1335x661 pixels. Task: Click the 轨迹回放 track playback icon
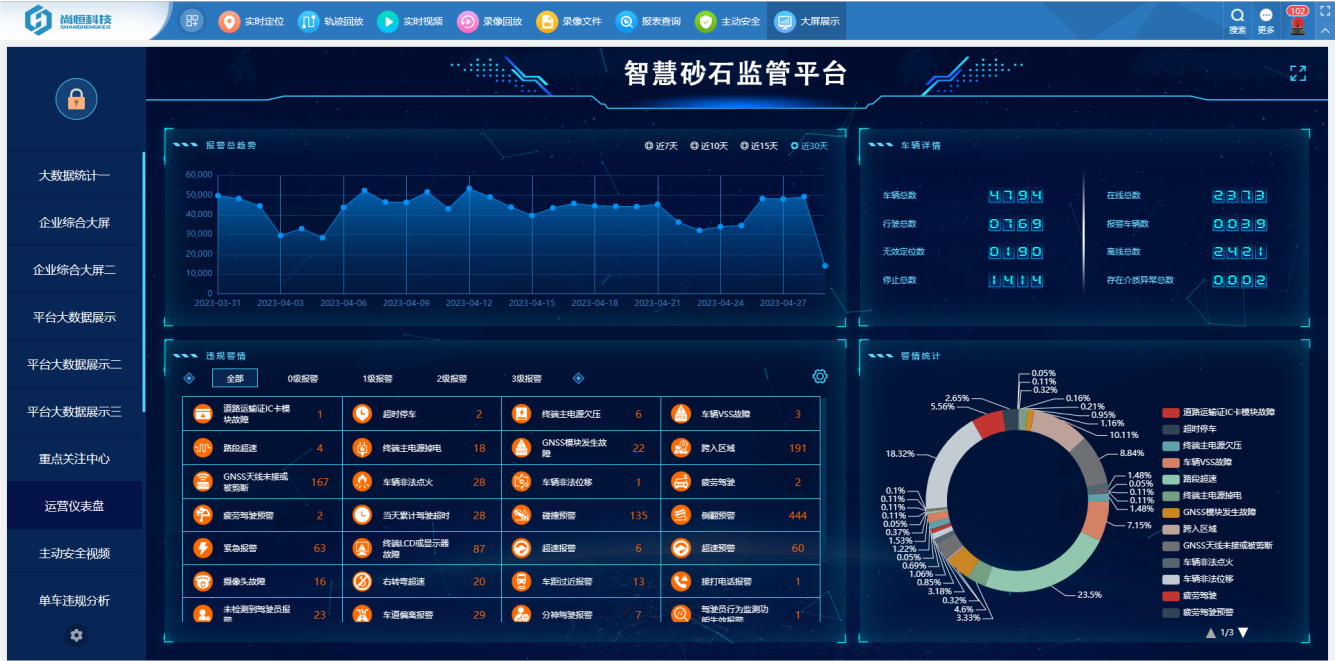[308, 21]
